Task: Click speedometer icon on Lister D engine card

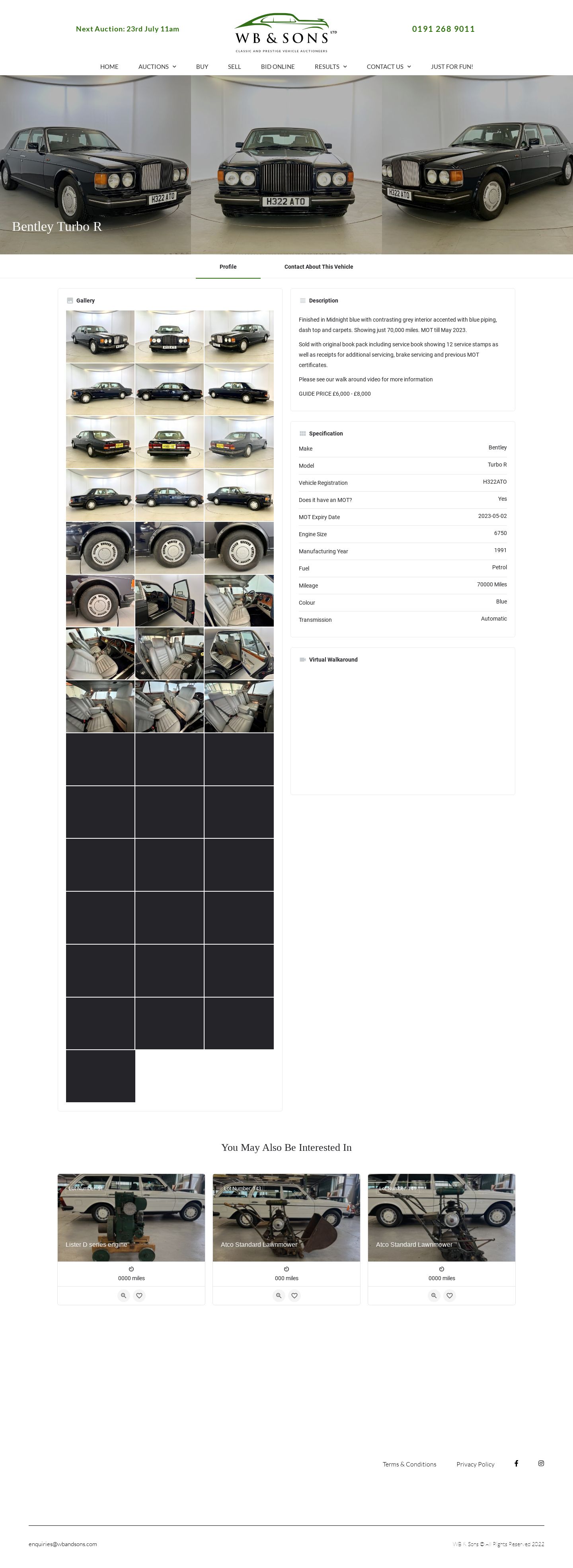Action: click(131, 1269)
